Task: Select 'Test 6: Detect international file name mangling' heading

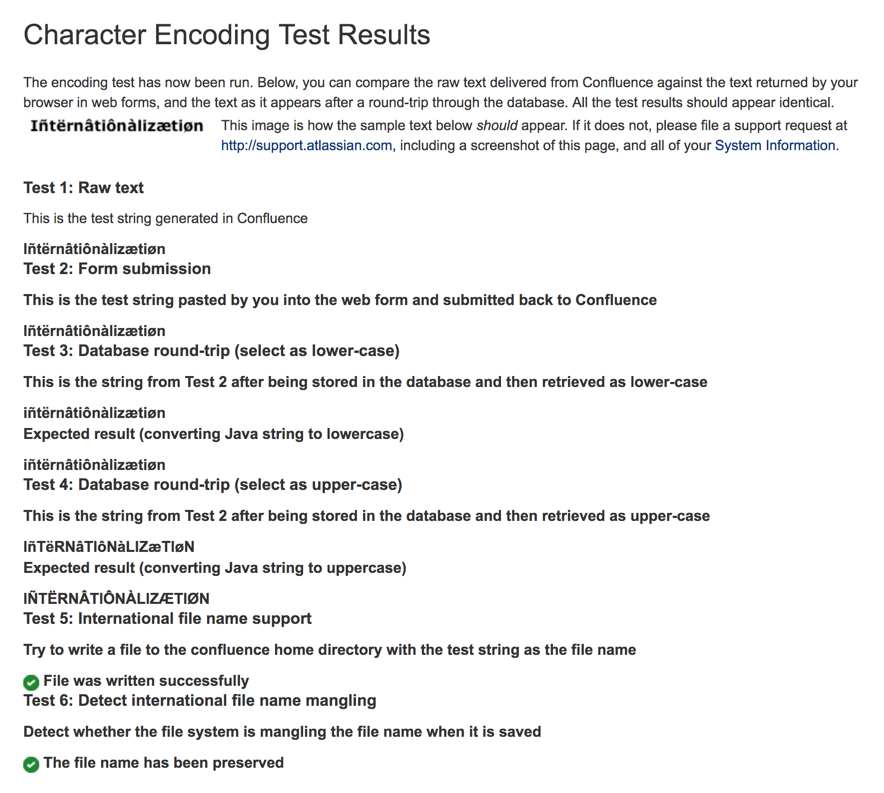Action: pos(199,701)
